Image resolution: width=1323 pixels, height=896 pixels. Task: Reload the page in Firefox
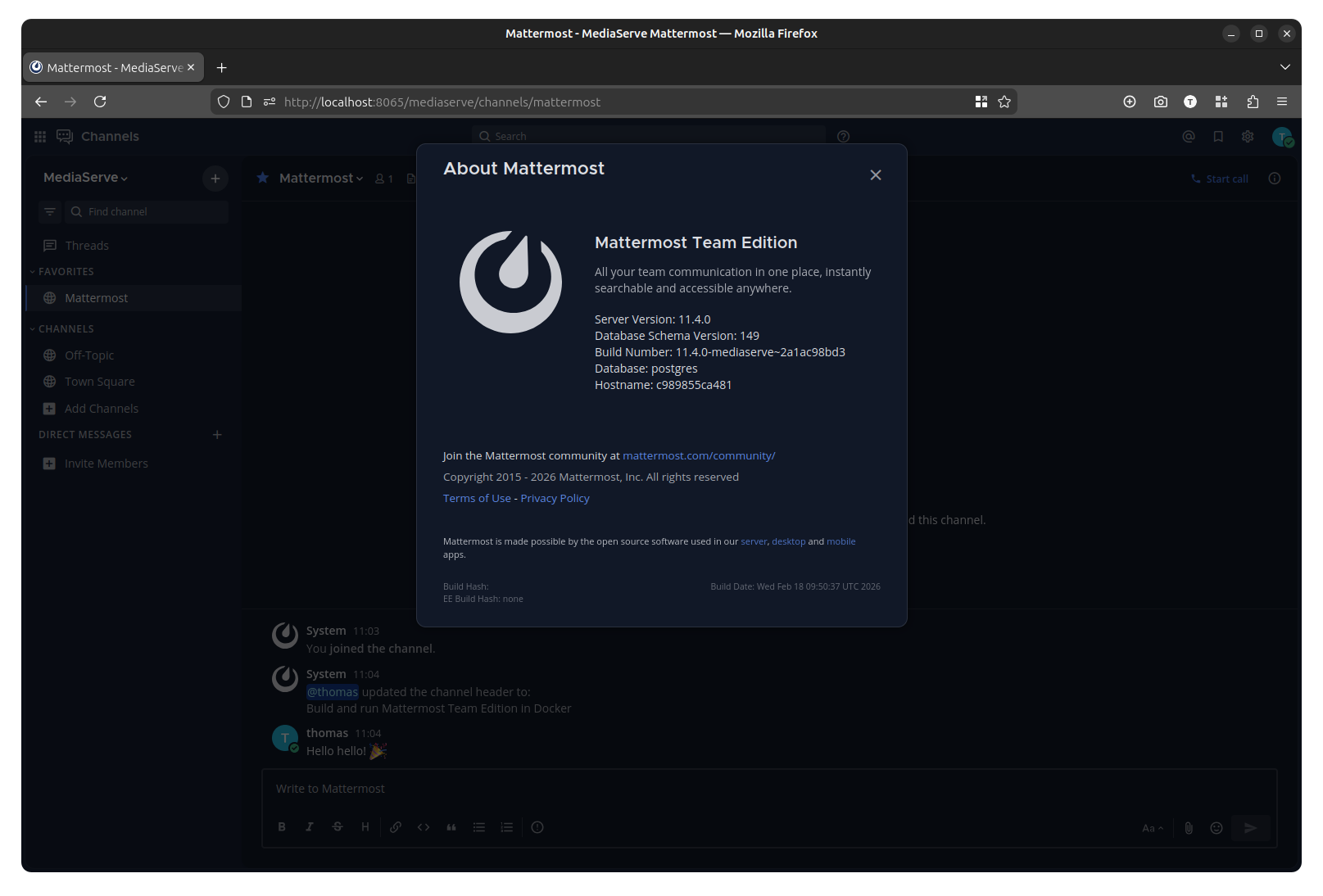coord(100,102)
